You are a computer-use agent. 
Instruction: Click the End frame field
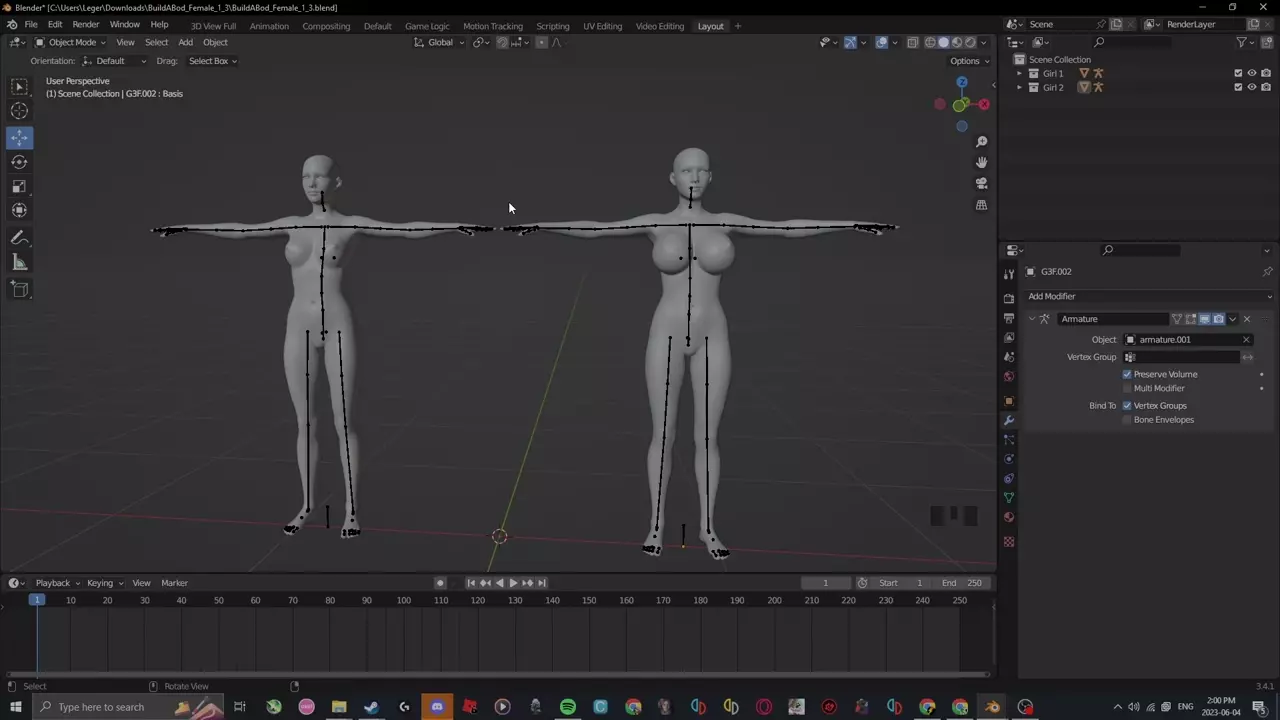pos(963,583)
